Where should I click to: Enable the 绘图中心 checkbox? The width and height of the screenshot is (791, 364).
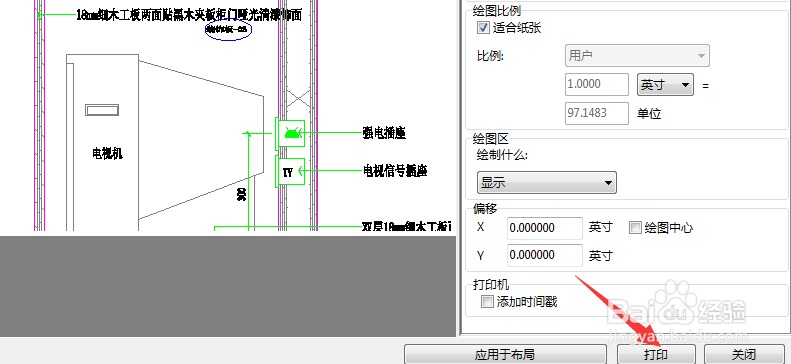tap(635, 228)
